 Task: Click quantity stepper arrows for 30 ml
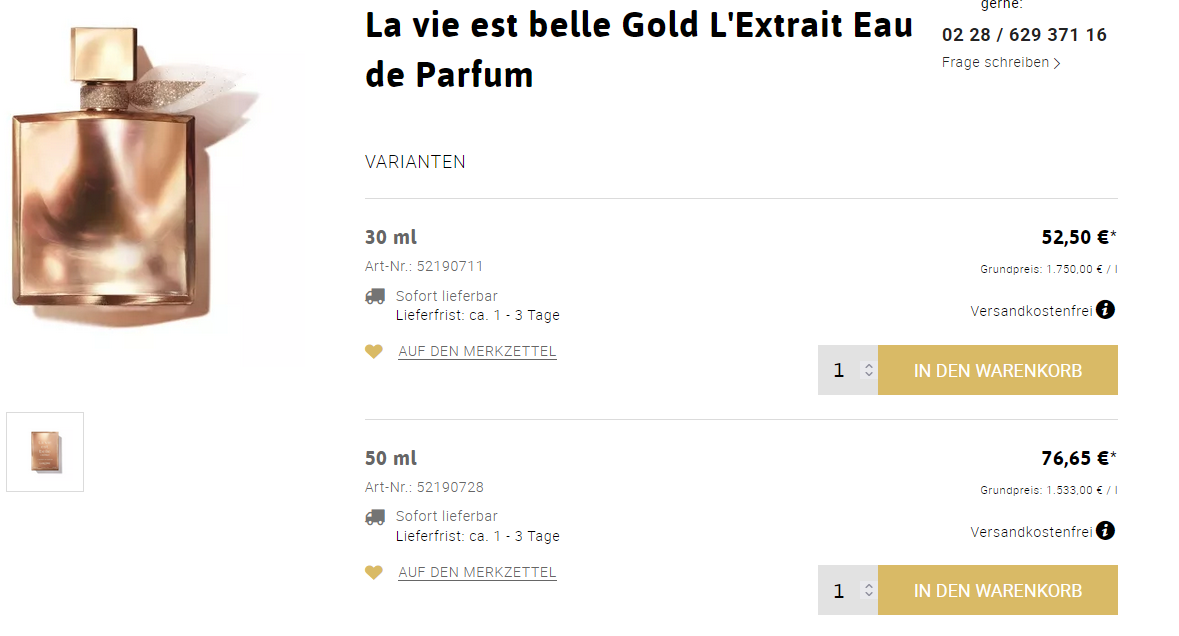pos(868,370)
